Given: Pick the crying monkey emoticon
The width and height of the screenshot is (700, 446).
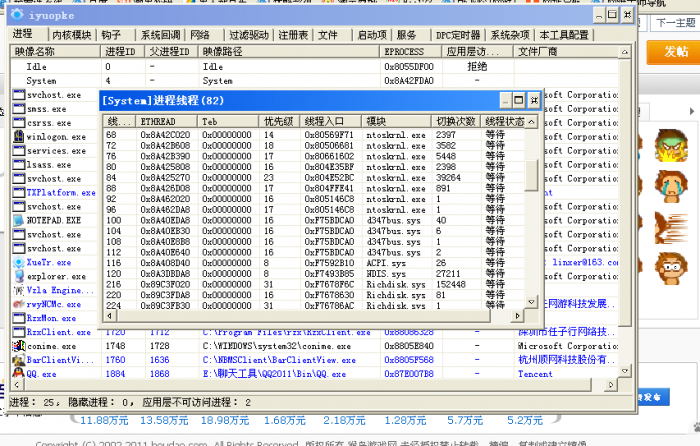Looking at the screenshot, I should [x=671, y=187].
